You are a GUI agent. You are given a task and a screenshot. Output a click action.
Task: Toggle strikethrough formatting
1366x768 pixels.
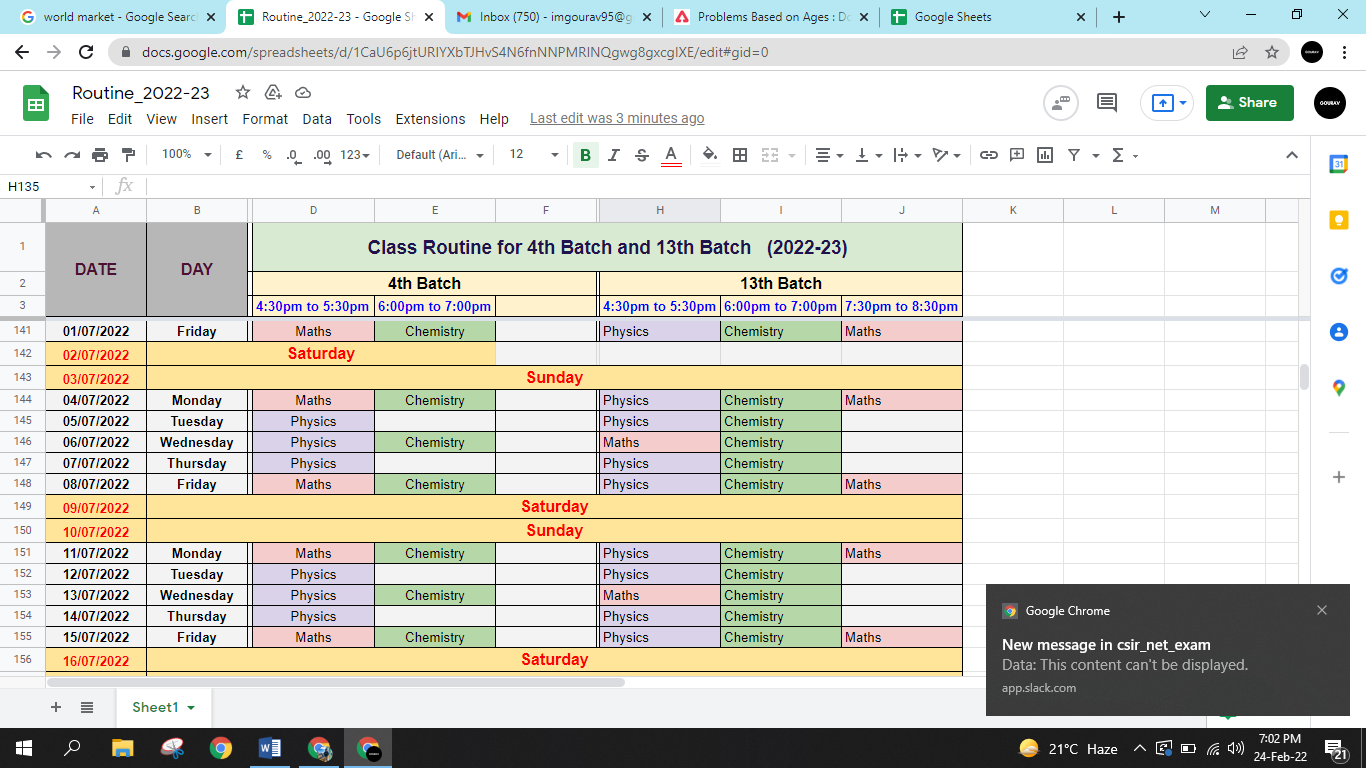click(x=642, y=155)
